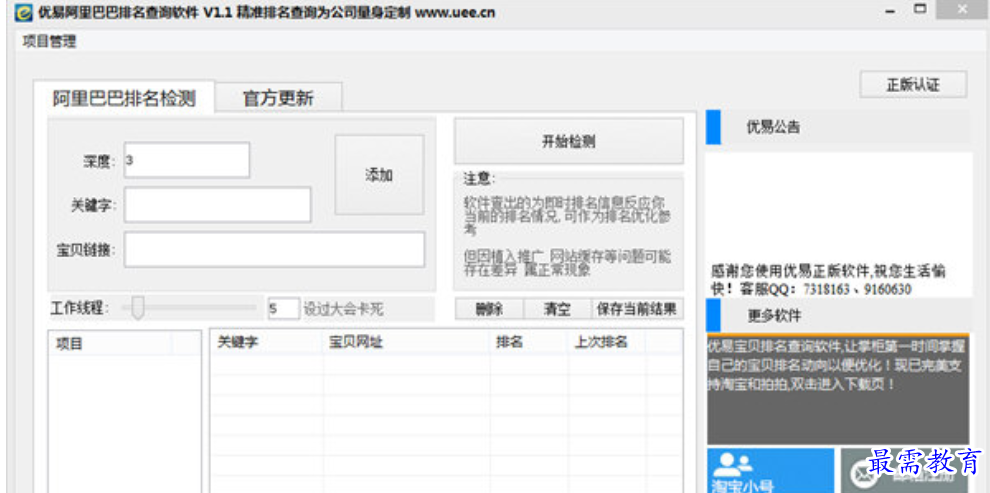Open the 项目管理 menu
Image resolution: width=990 pixels, height=493 pixels.
point(49,42)
